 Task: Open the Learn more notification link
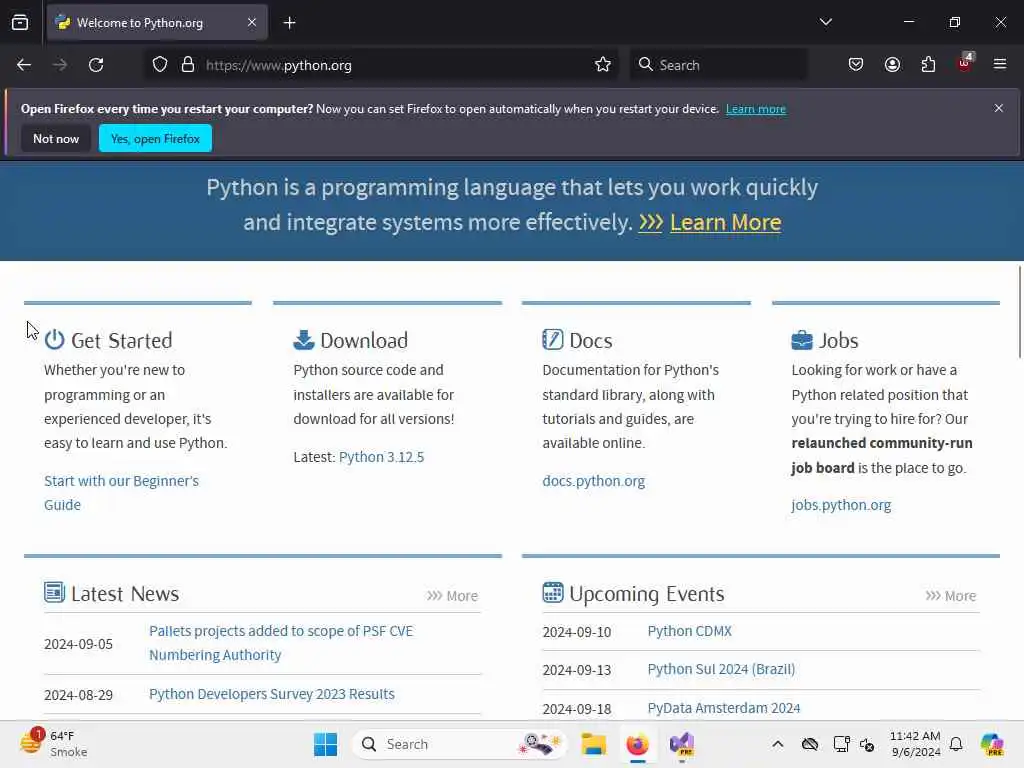756,109
